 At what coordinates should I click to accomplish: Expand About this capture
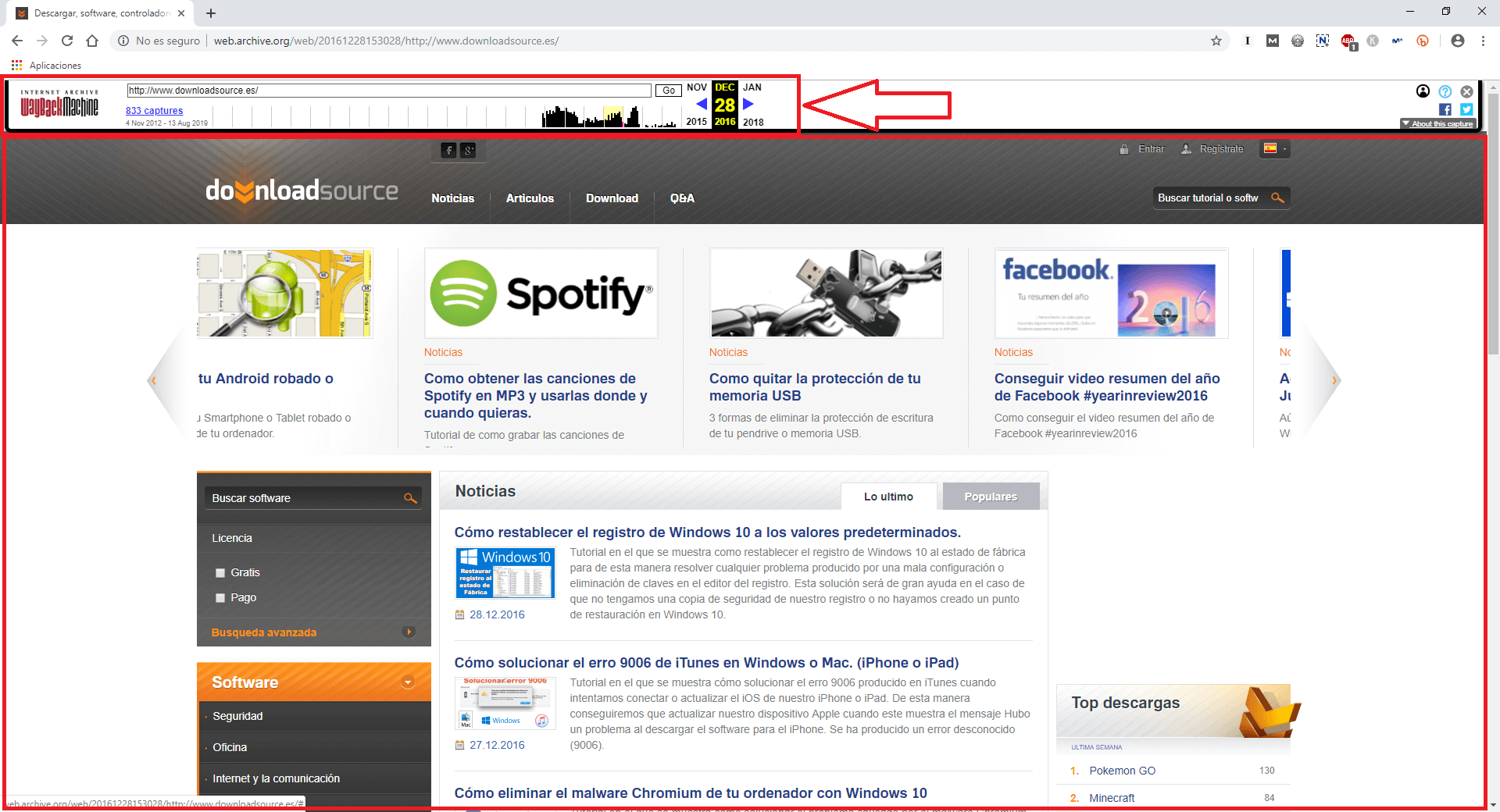[x=1437, y=124]
